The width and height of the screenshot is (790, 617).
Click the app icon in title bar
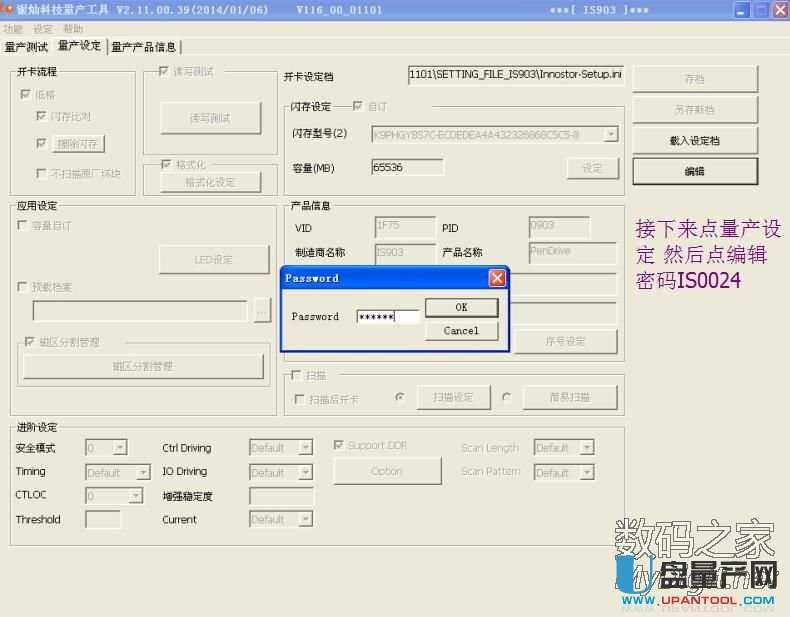pyautogui.click(x=8, y=10)
